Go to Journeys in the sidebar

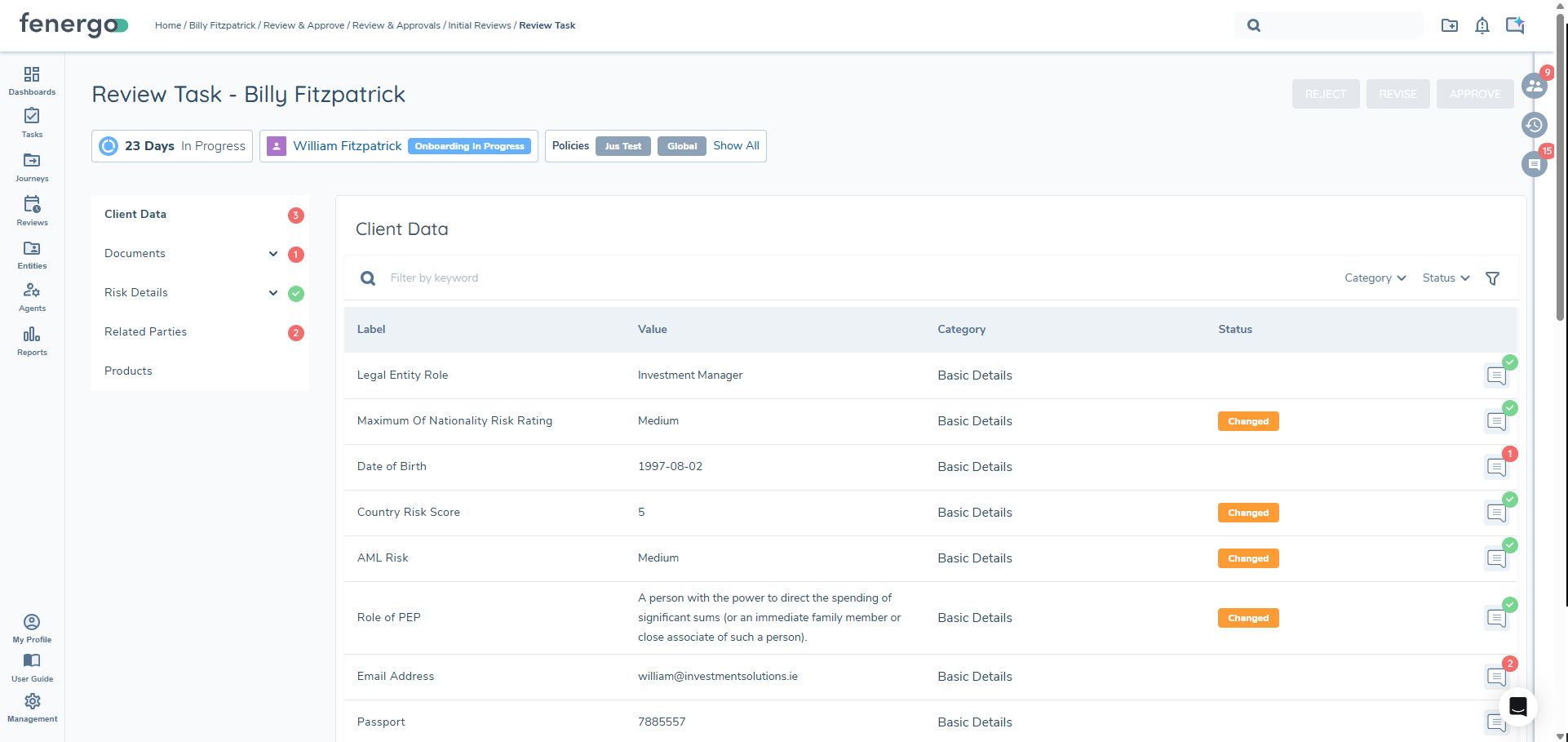tap(32, 167)
